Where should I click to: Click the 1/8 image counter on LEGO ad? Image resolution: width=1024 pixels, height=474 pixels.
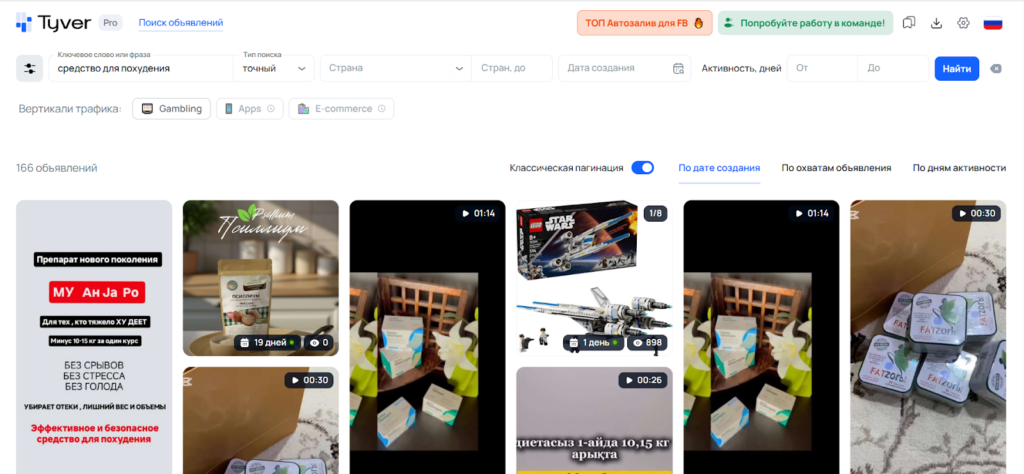655,213
